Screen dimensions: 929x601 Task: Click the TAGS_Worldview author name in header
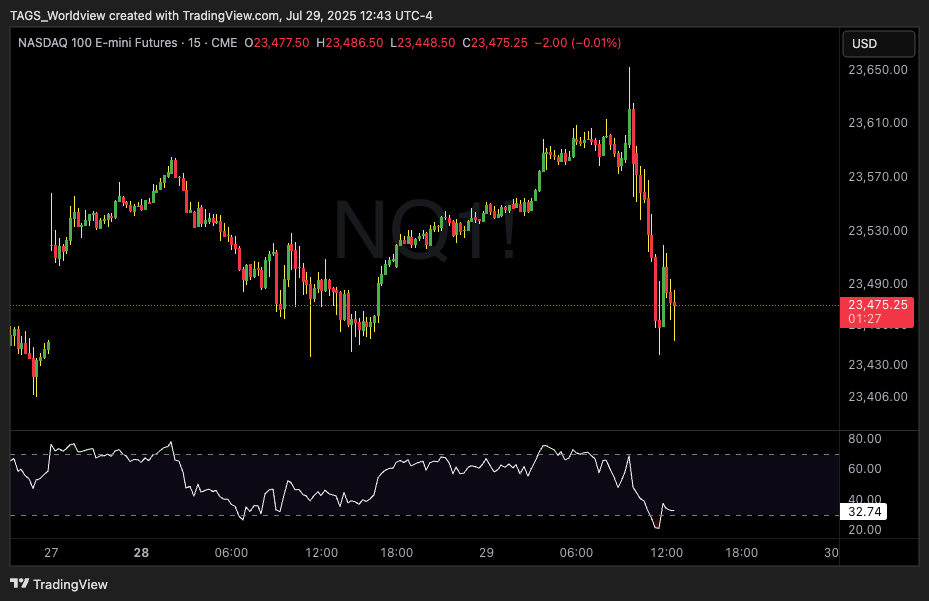coord(58,15)
